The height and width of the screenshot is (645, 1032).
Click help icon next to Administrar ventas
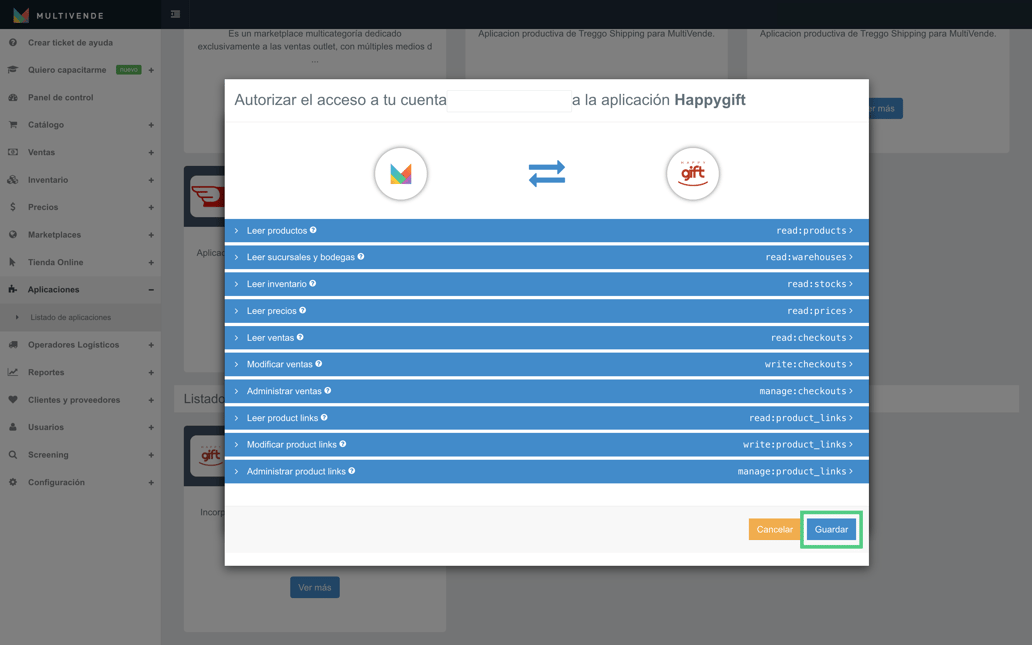click(x=328, y=390)
